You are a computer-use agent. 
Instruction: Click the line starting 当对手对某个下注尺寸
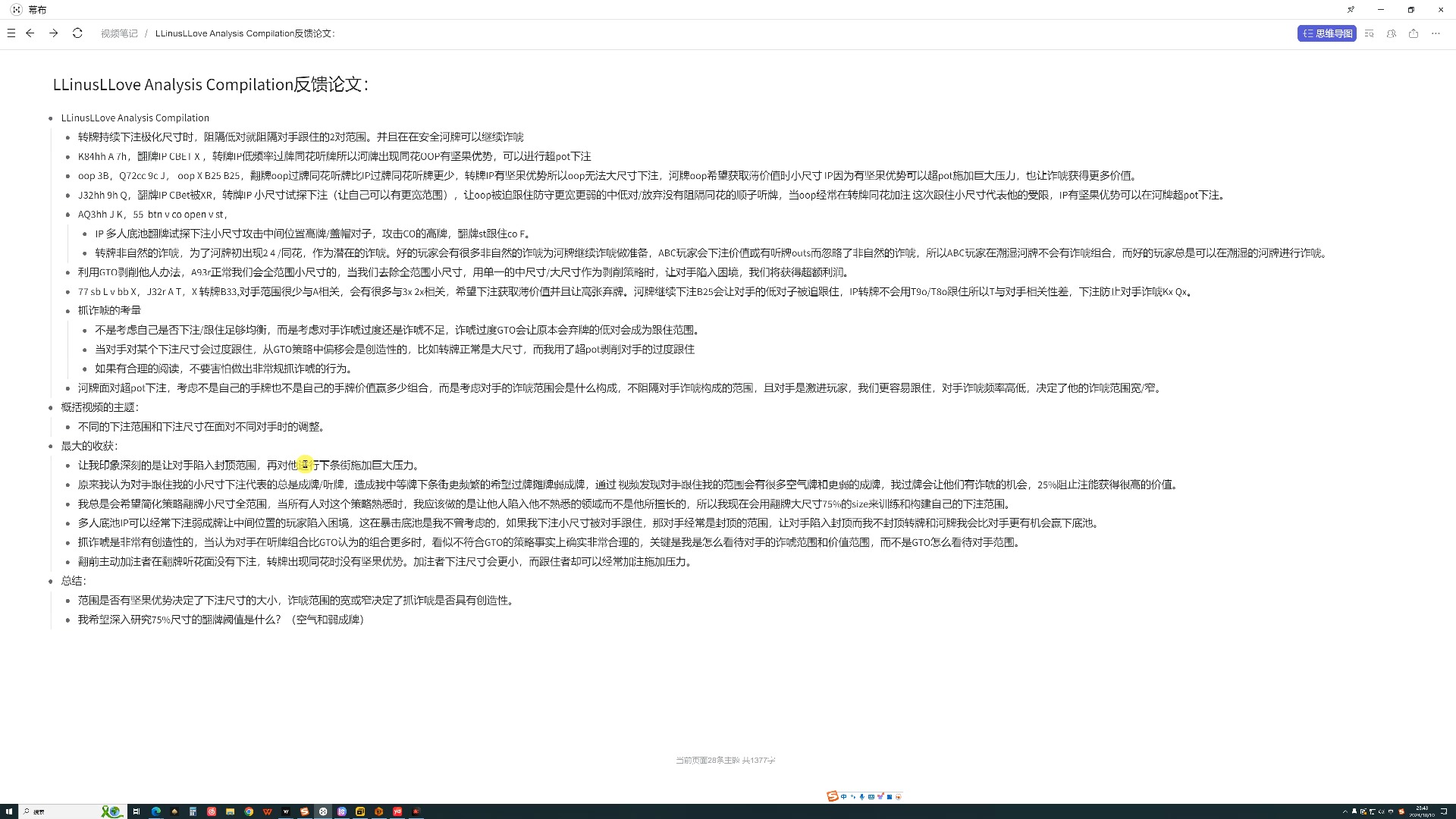(x=394, y=349)
